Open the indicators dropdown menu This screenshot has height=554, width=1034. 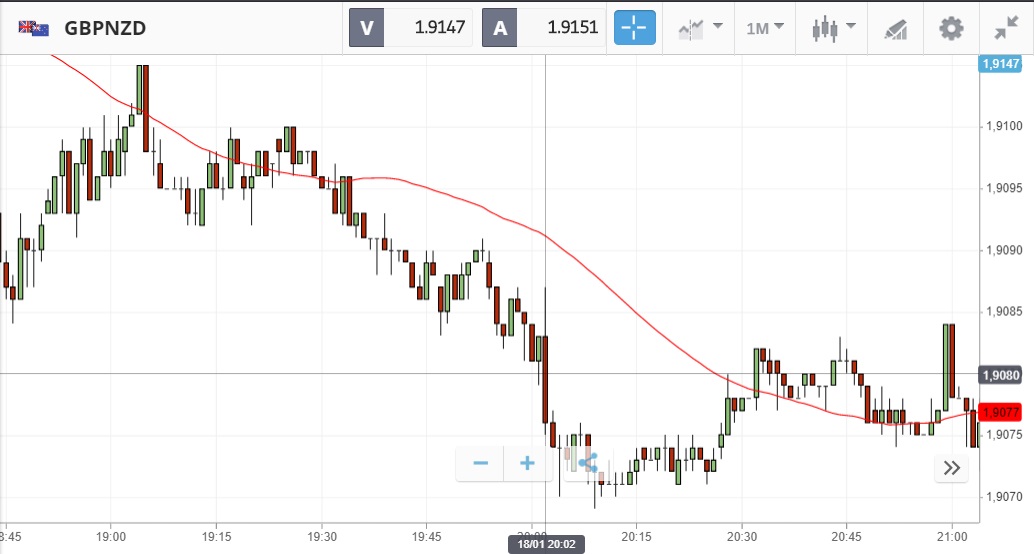click(x=700, y=28)
